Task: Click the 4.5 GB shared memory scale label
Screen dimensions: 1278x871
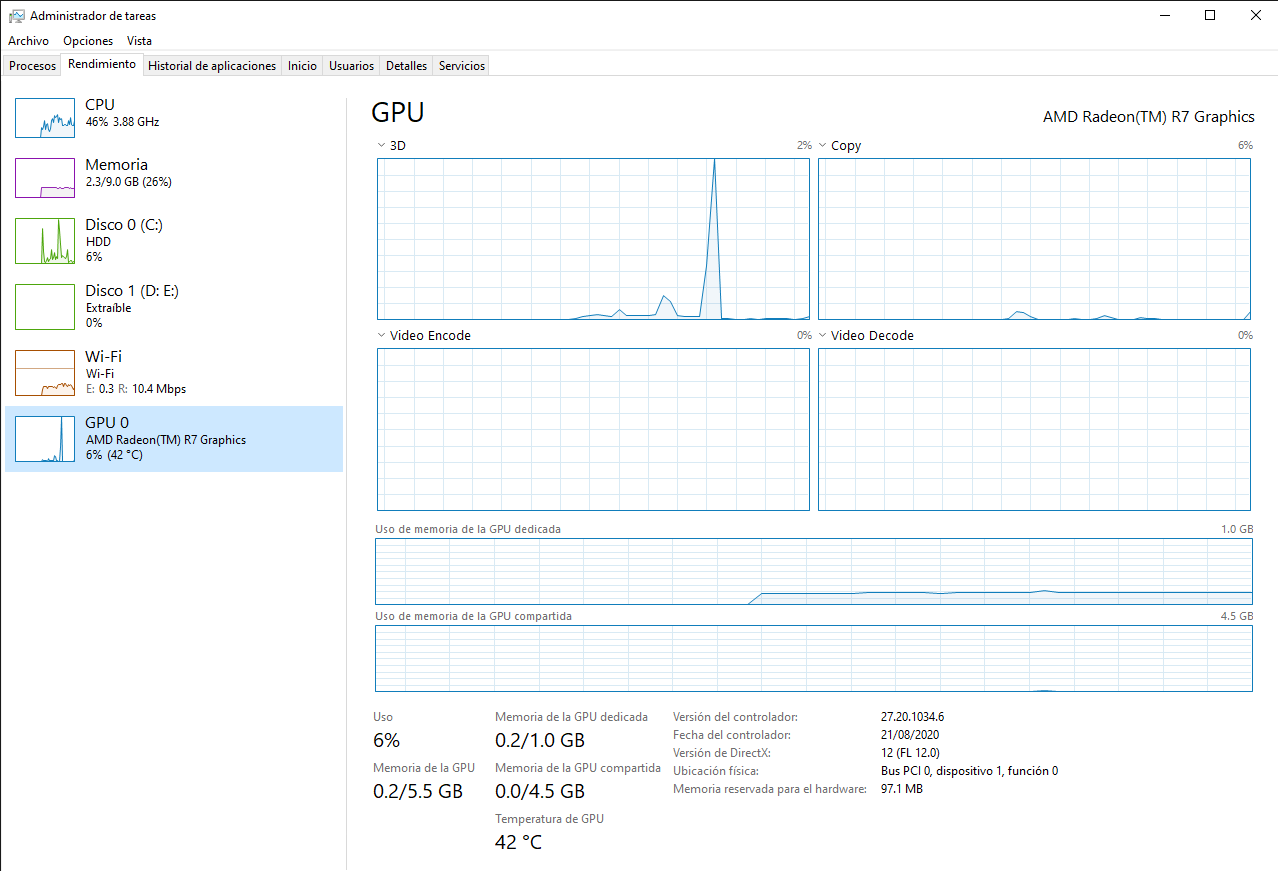Action: point(1237,616)
